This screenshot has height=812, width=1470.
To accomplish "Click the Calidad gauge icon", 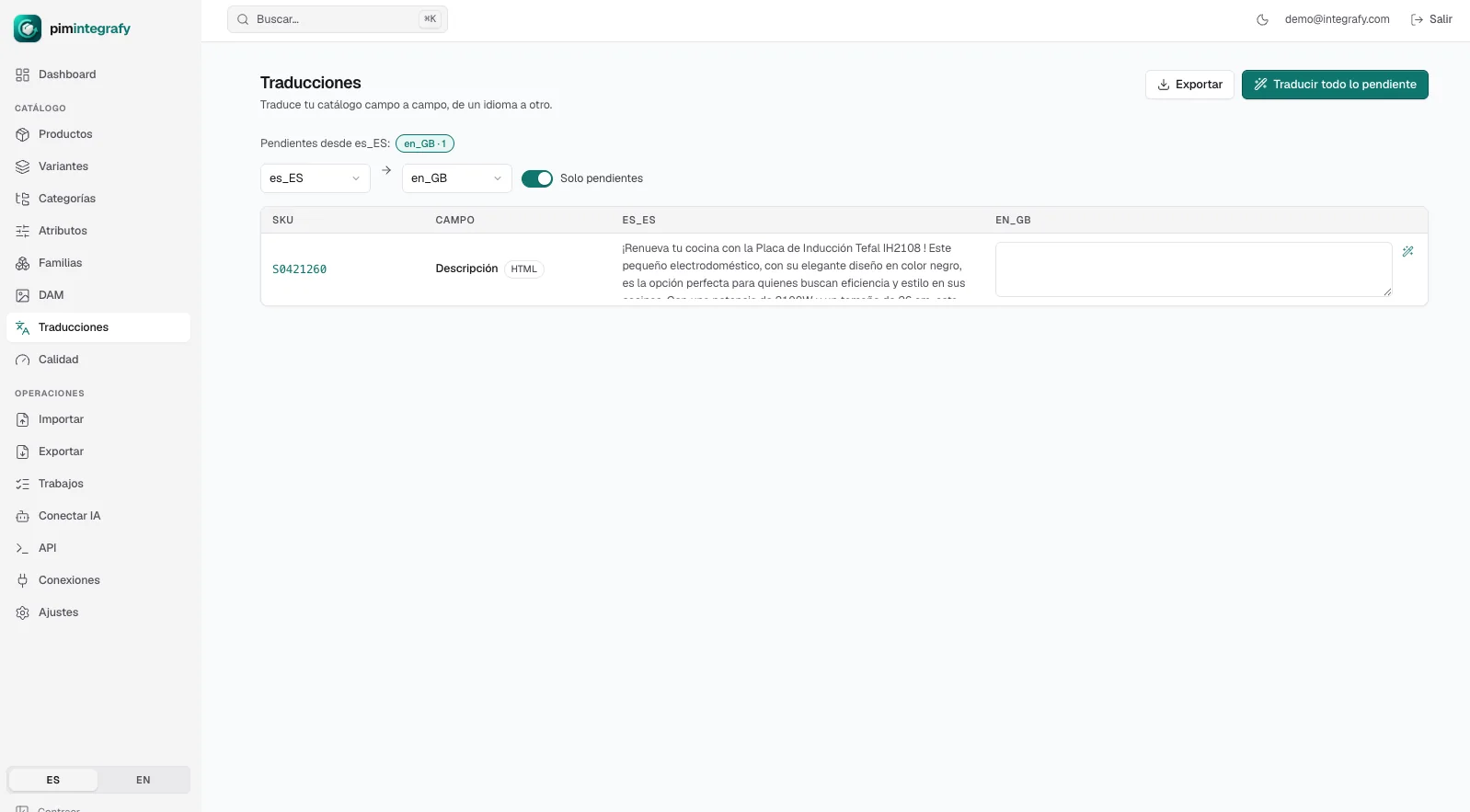I will (23, 360).
